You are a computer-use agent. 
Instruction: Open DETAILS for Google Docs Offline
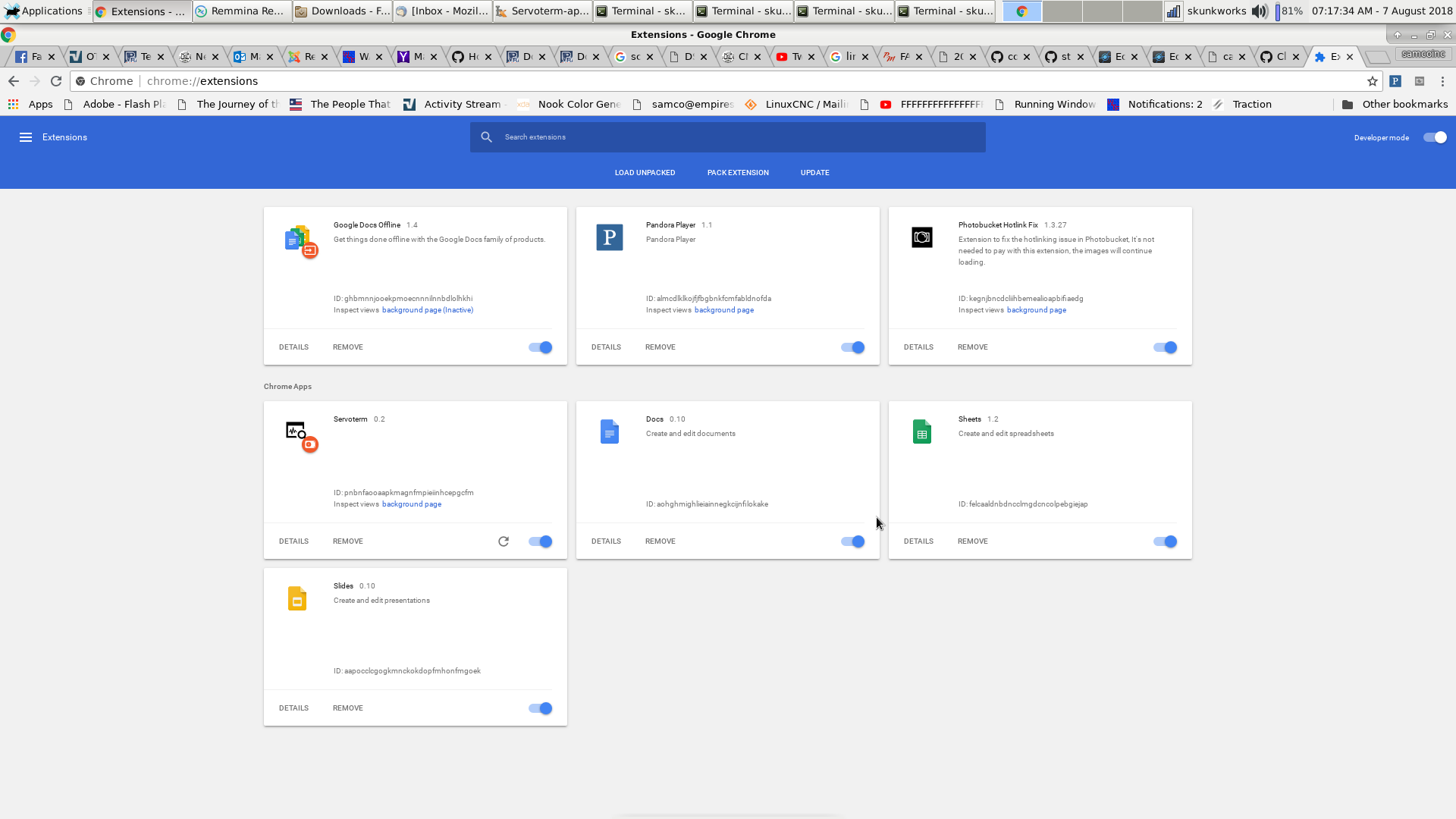tap(293, 347)
